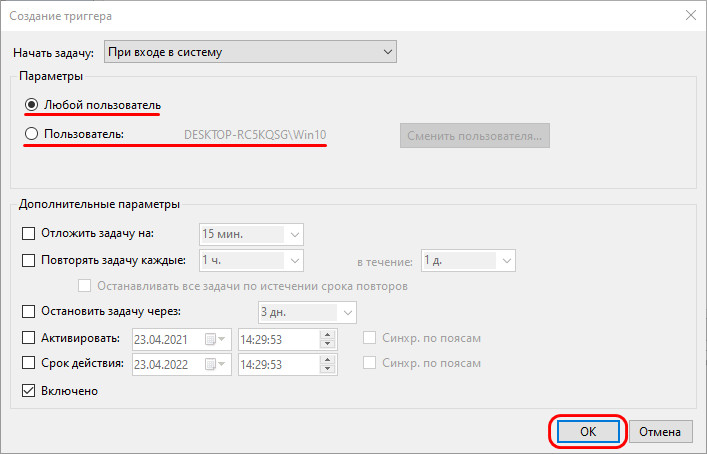Open the '3 дн.' stop duration dropdown

tap(307, 312)
